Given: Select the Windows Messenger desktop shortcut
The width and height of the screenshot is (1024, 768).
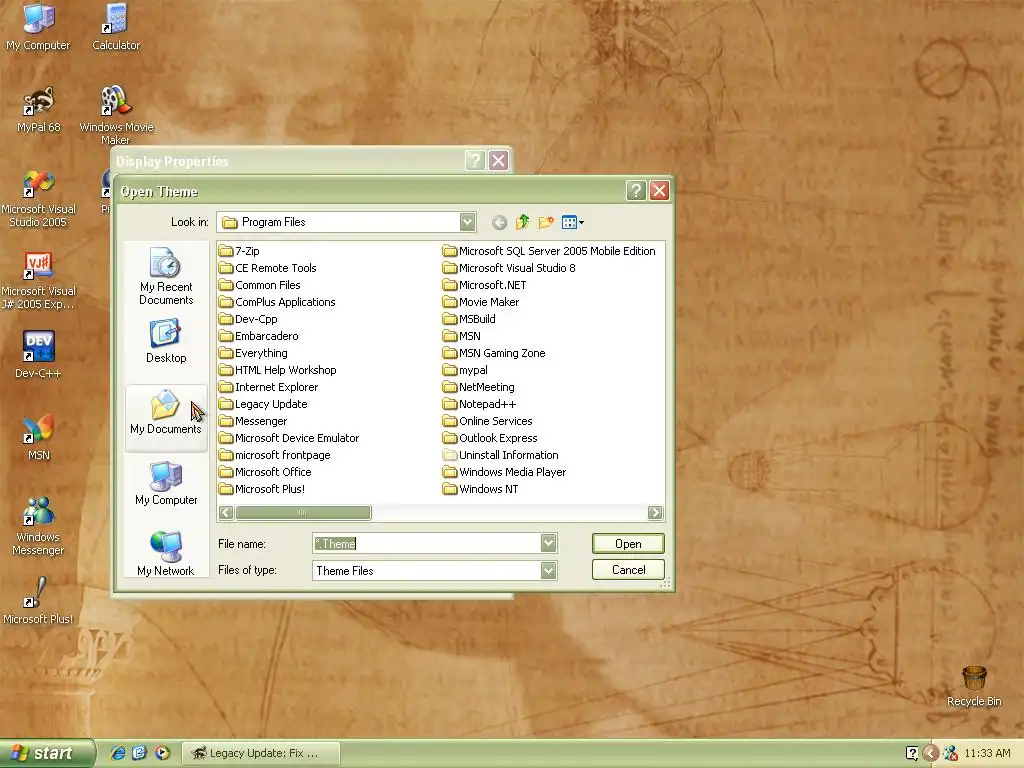Looking at the screenshot, I should tap(38, 526).
